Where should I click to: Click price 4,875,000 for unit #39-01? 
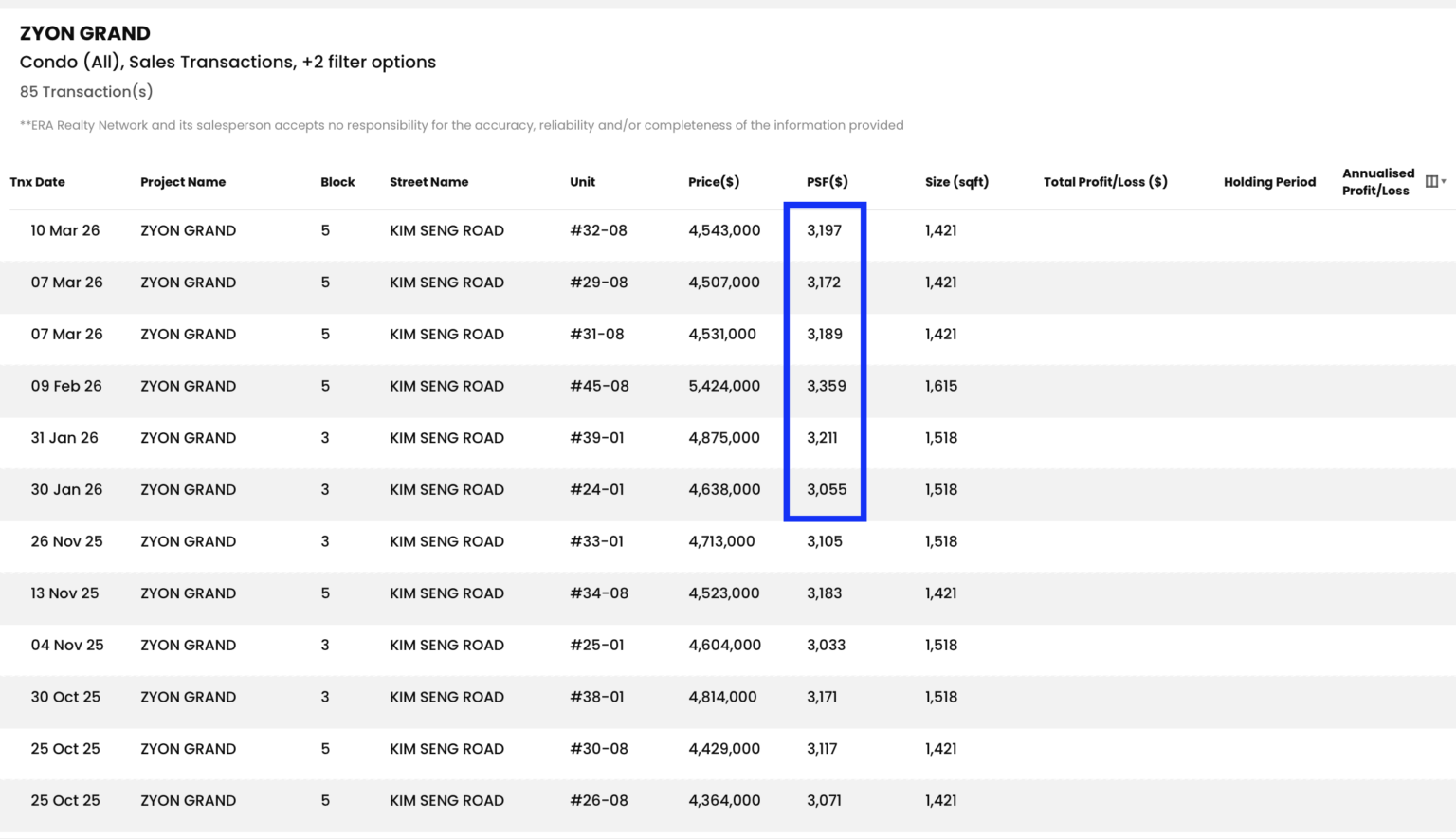(724, 438)
